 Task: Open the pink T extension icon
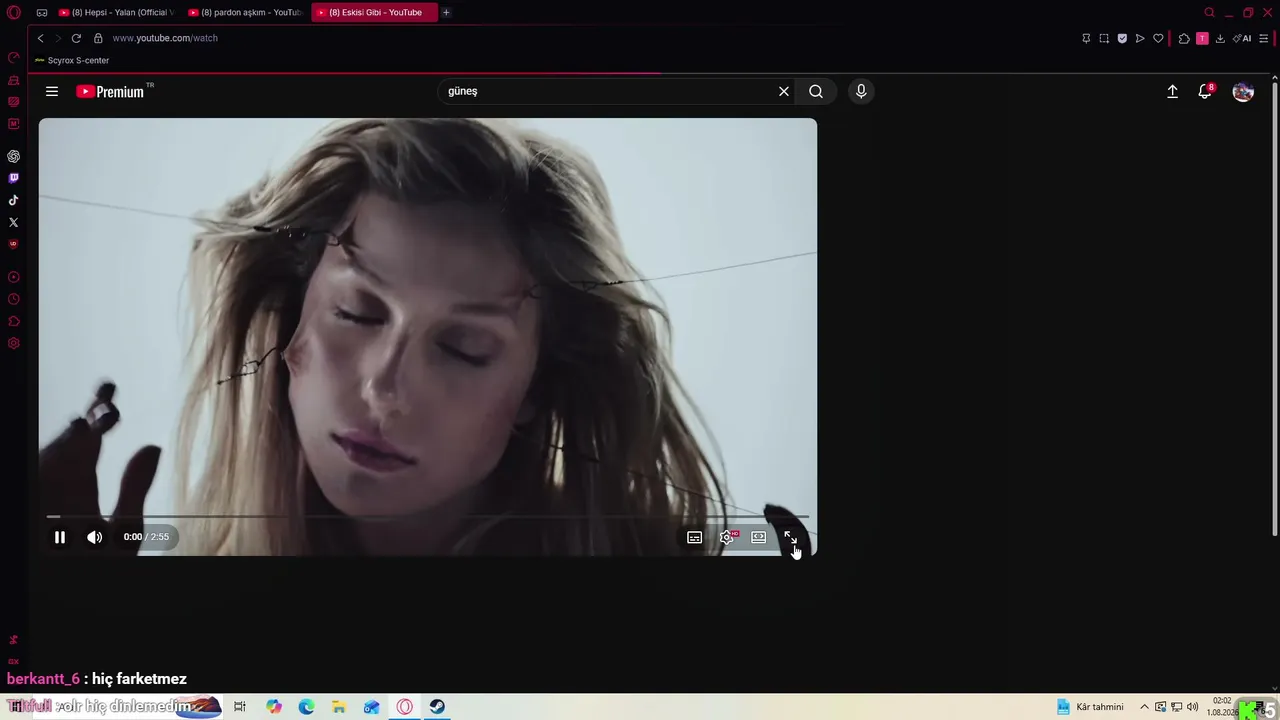tap(1202, 38)
